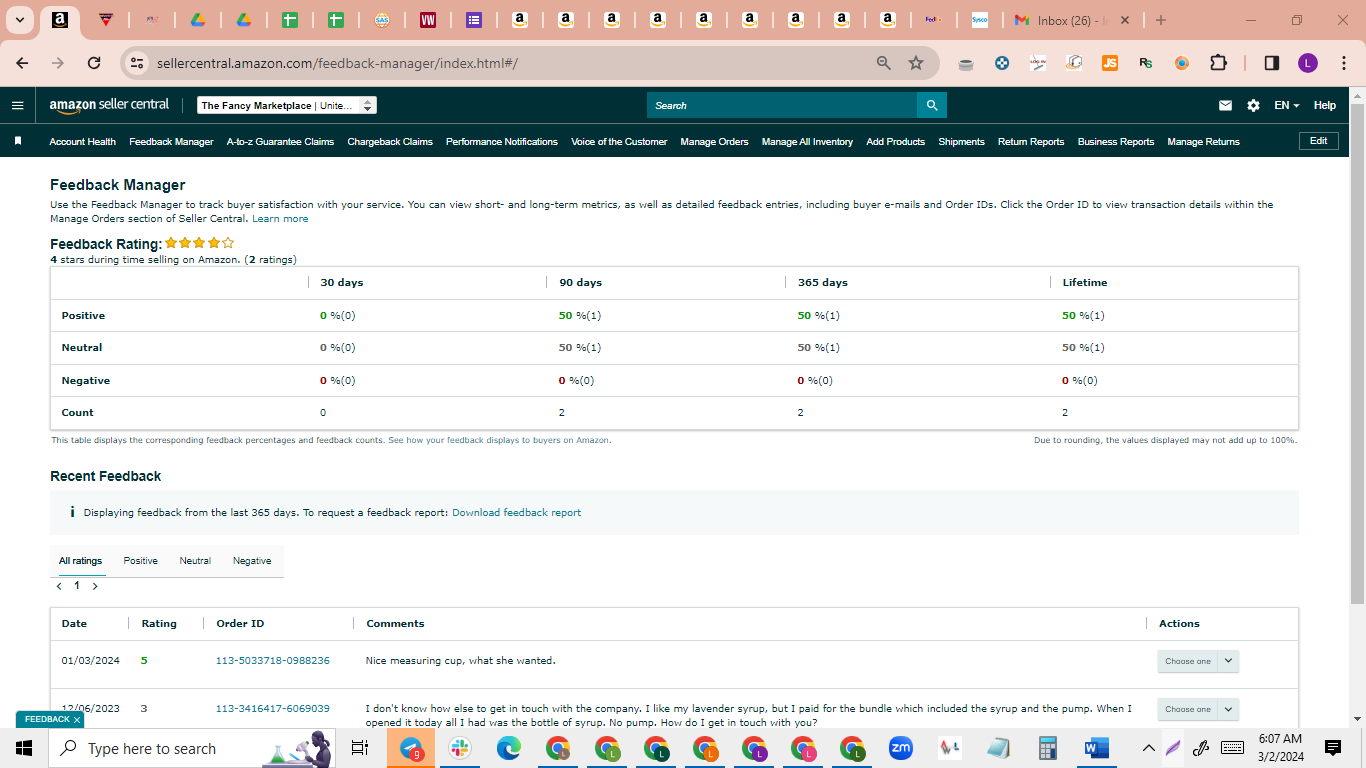Open Calculator from the taskbar
The width and height of the screenshot is (1366, 768).
(x=1048, y=748)
